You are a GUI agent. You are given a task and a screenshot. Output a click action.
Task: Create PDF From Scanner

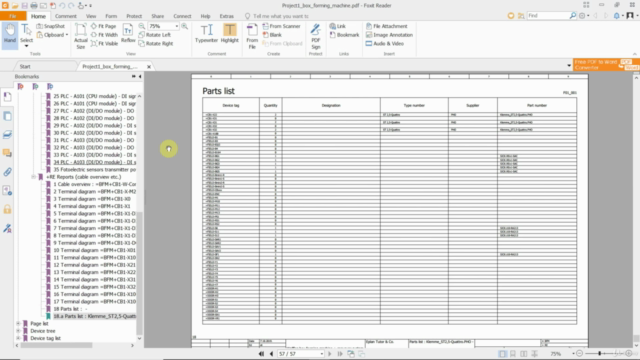(281, 26)
